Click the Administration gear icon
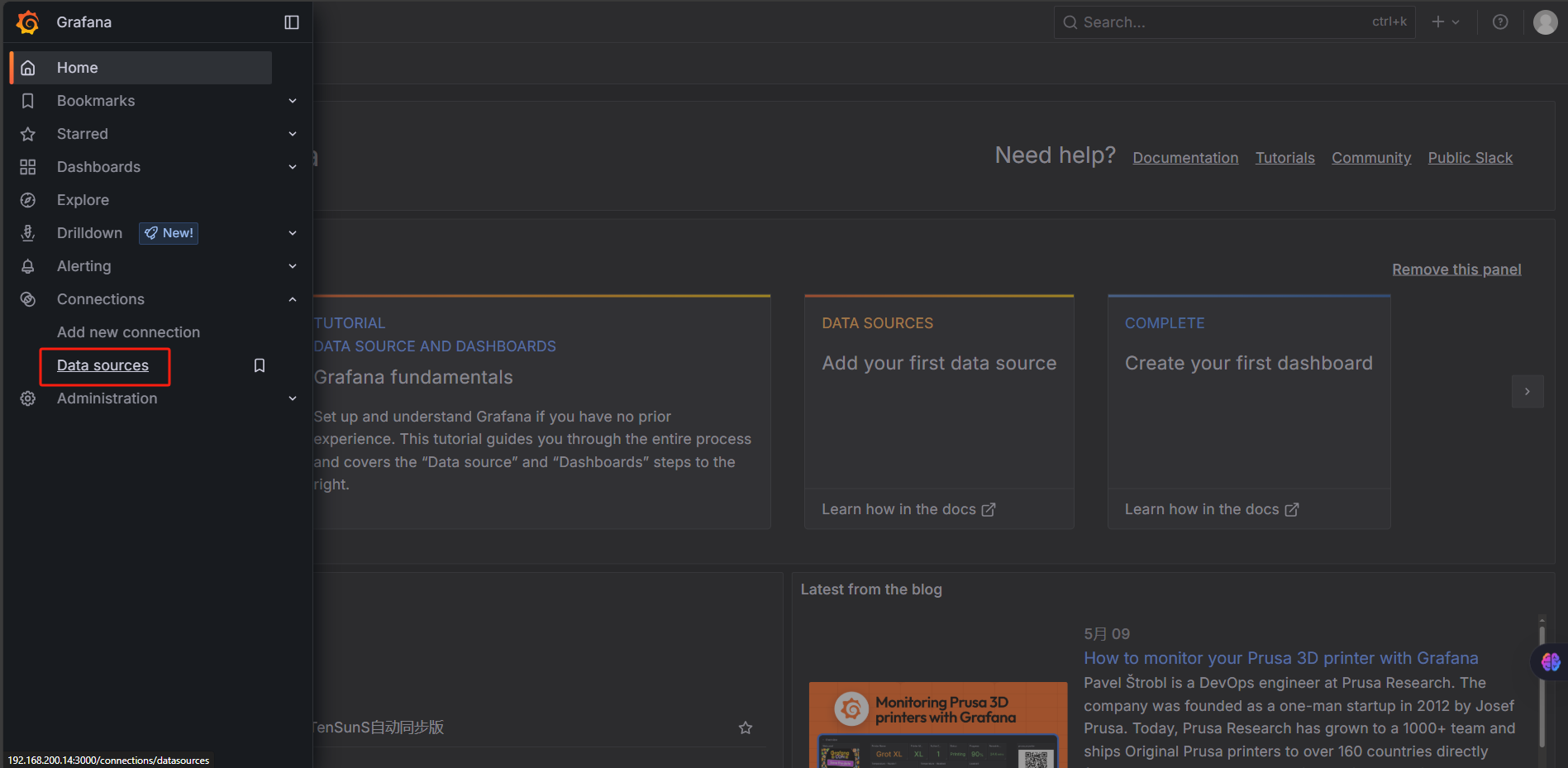The image size is (1568, 768). [28, 398]
